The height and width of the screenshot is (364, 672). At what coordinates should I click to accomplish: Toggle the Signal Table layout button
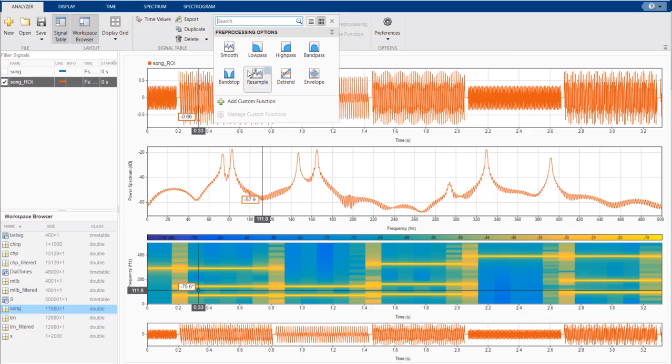click(x=60, y=29)
